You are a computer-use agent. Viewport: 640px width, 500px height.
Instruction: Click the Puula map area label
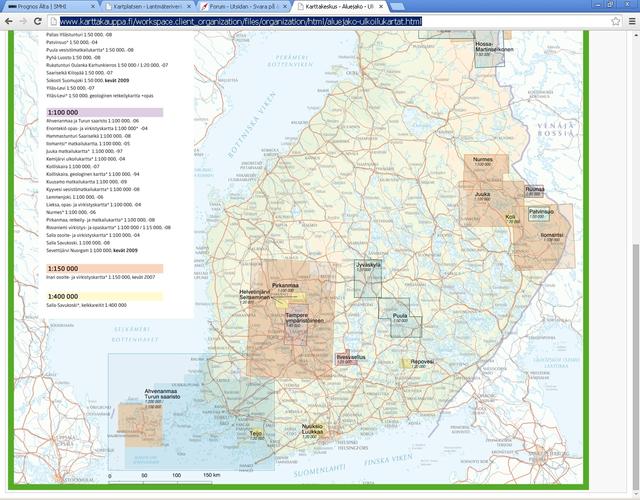pos(400,316)
